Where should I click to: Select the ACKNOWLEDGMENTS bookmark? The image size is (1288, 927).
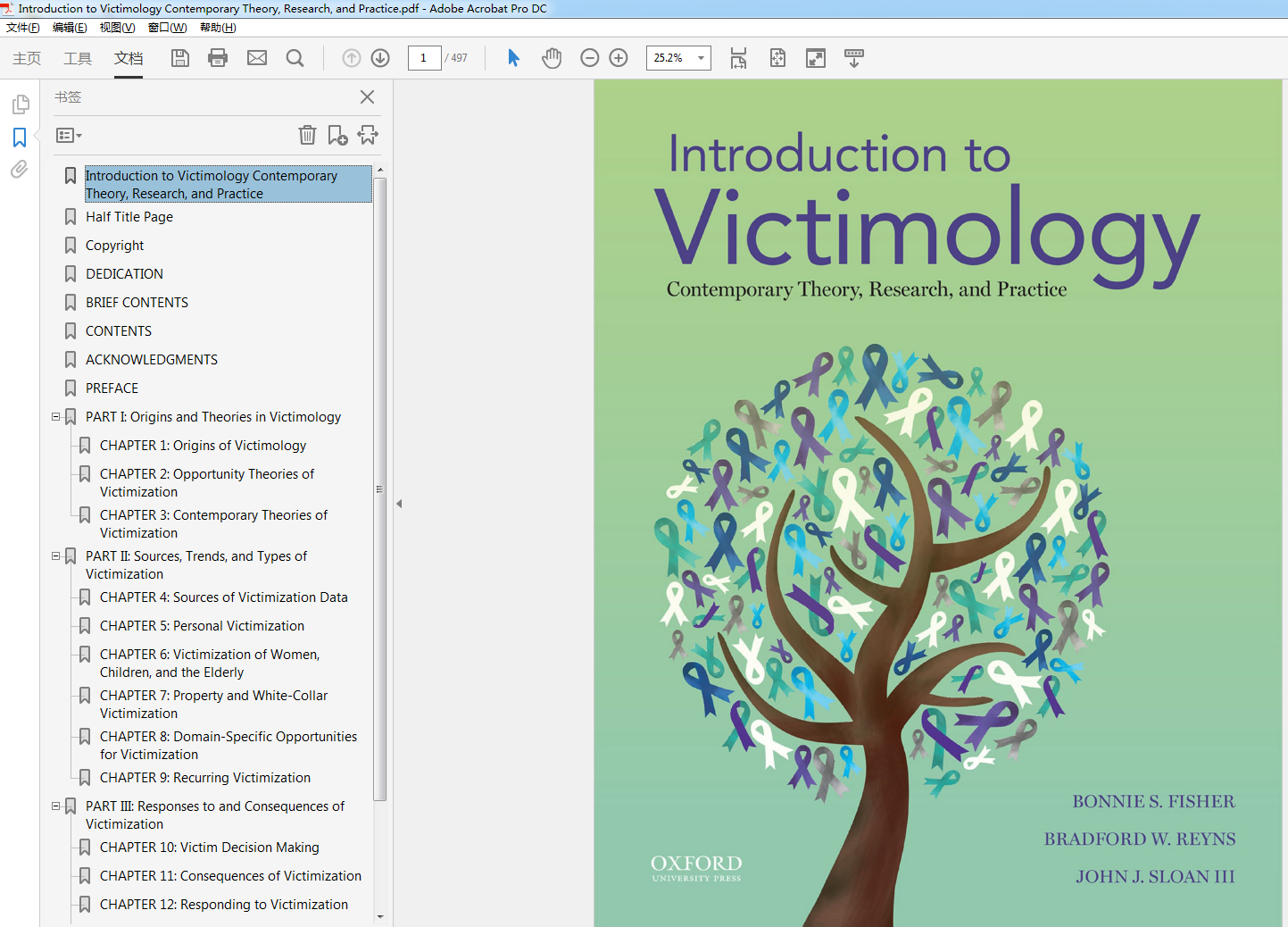[x=152, y=360]
